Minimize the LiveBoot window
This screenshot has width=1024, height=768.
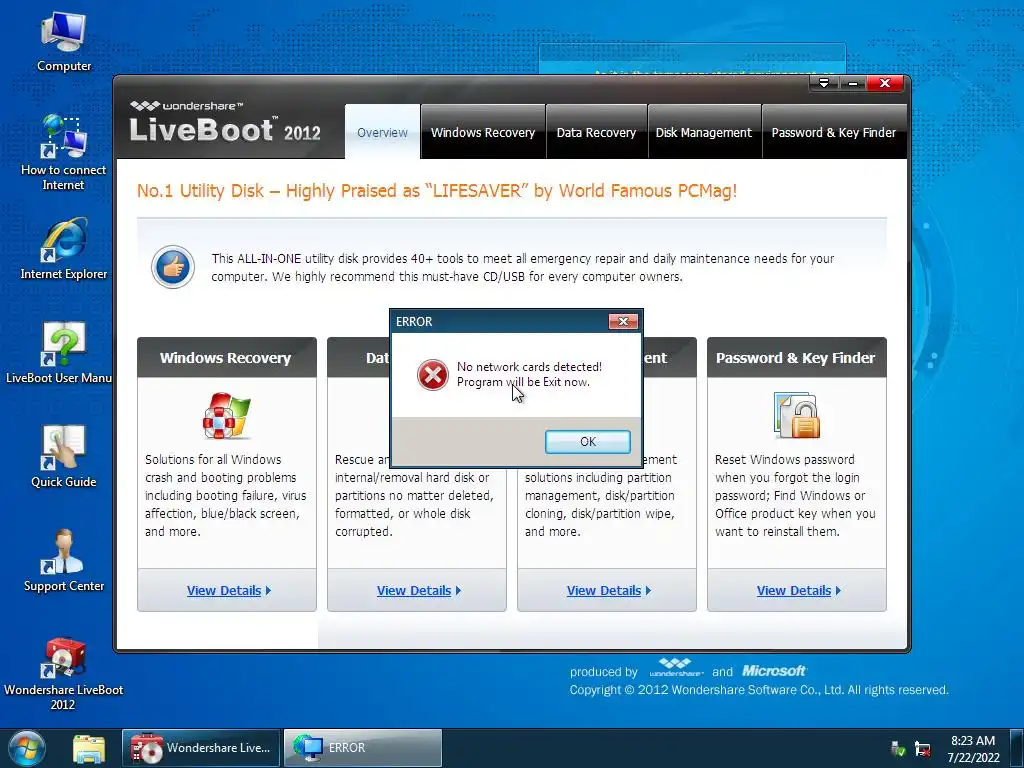(x=852, y=83)
